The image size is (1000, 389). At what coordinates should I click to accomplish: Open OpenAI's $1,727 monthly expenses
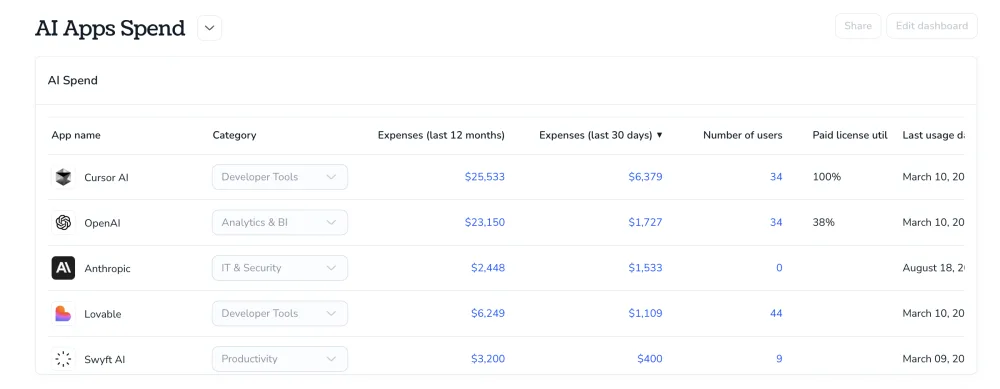tap(645, 222)
